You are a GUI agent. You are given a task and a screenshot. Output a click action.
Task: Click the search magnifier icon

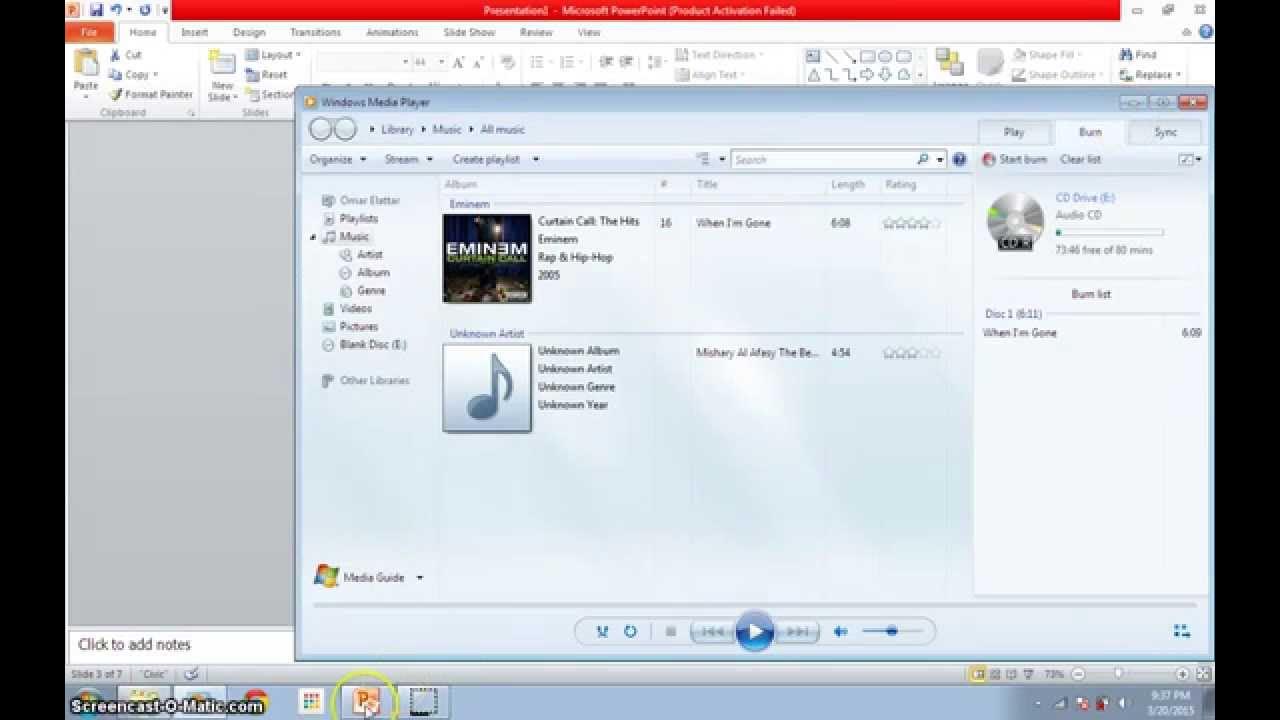923,160
